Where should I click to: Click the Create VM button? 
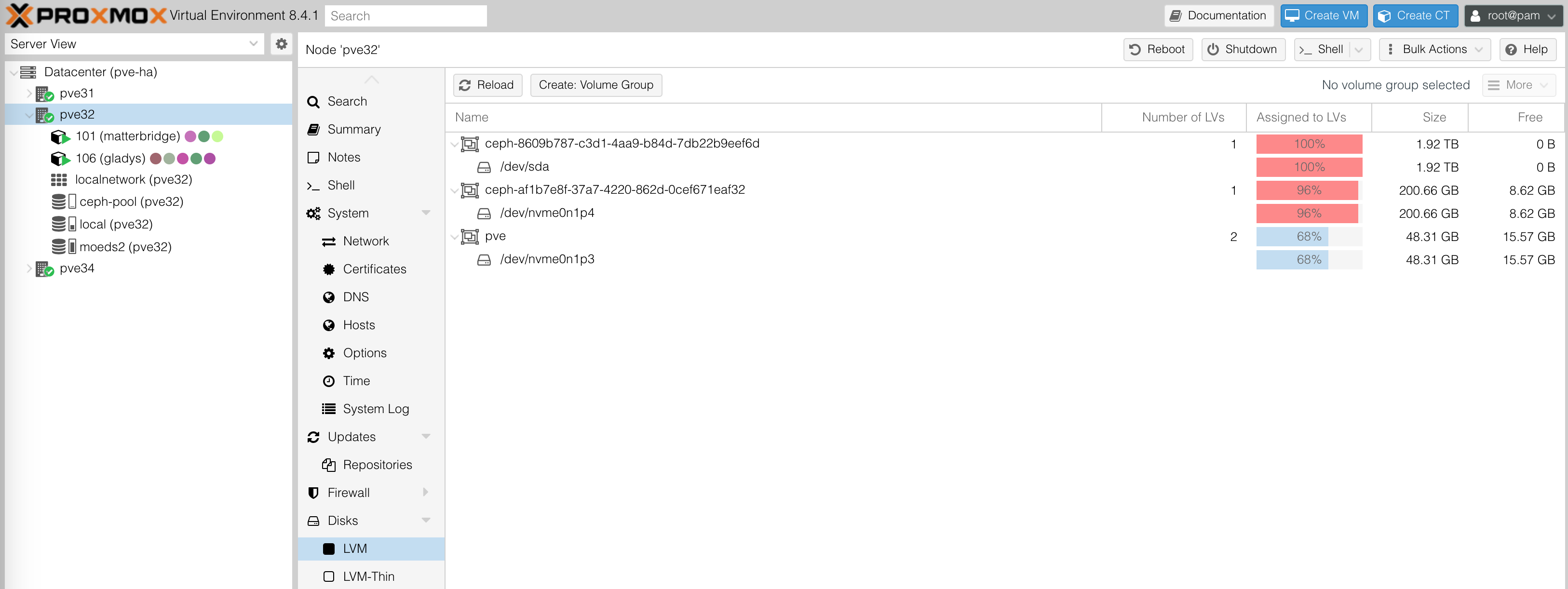(1324, 16)
